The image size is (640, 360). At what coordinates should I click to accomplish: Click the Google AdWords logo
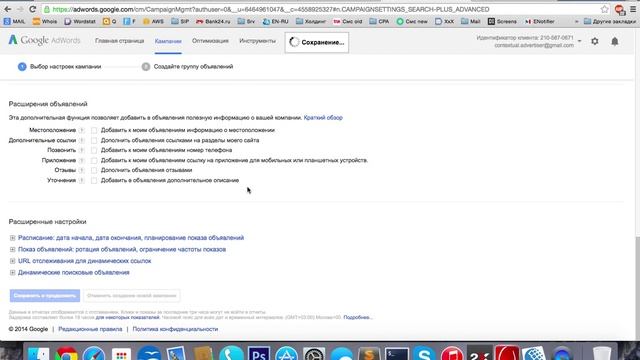point(44,40)
